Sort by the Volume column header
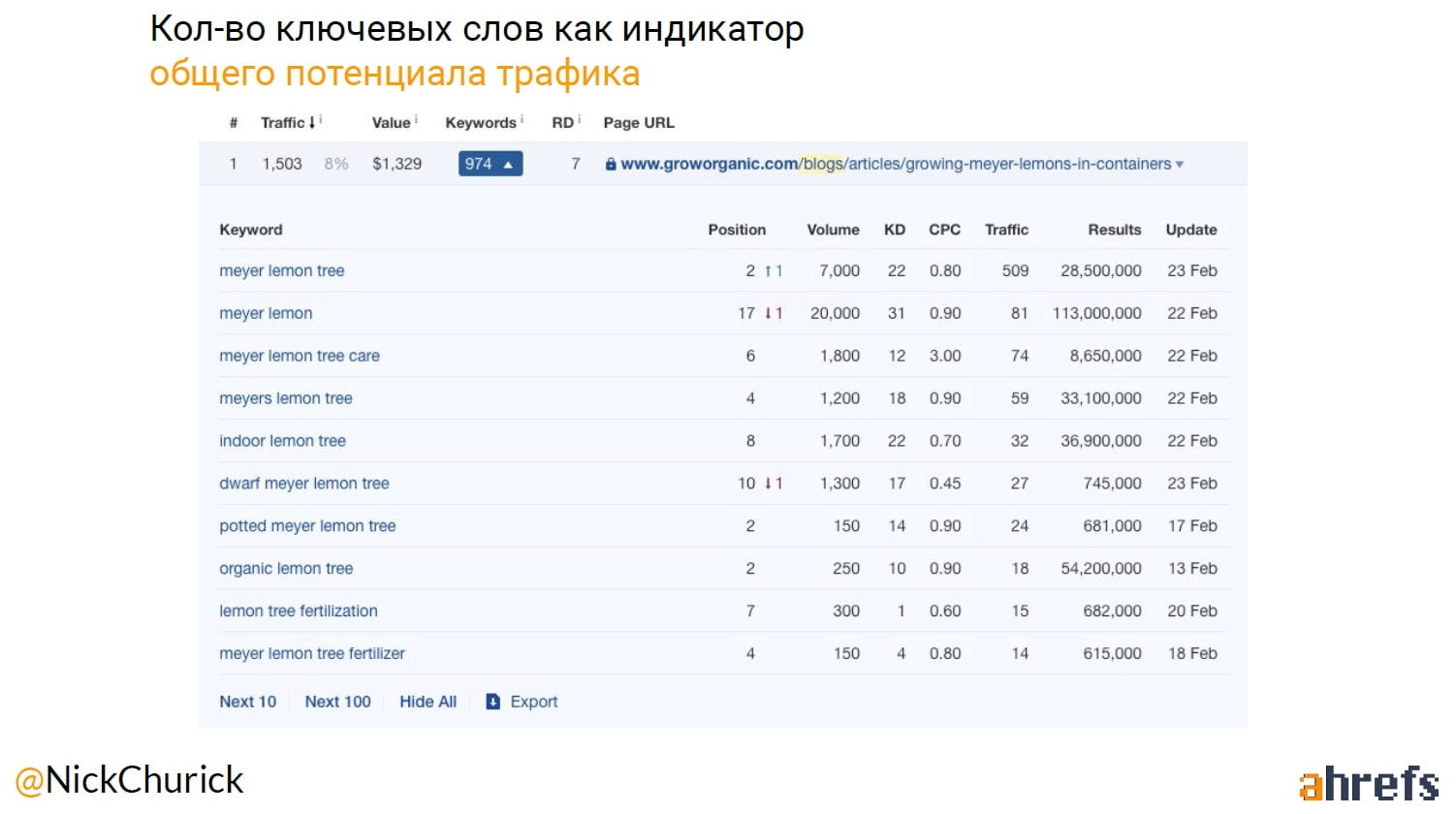1456x814 pixels. point(833,230)
